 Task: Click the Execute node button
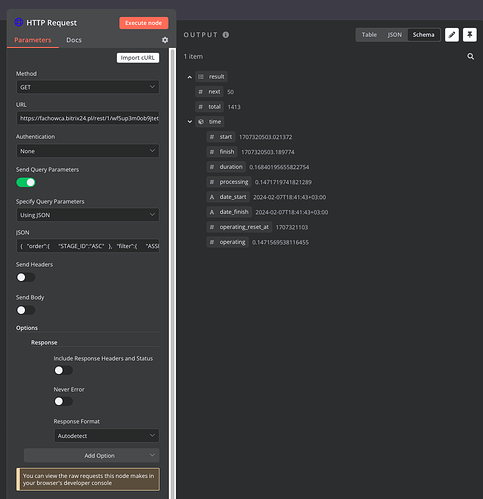coord(144,23)
